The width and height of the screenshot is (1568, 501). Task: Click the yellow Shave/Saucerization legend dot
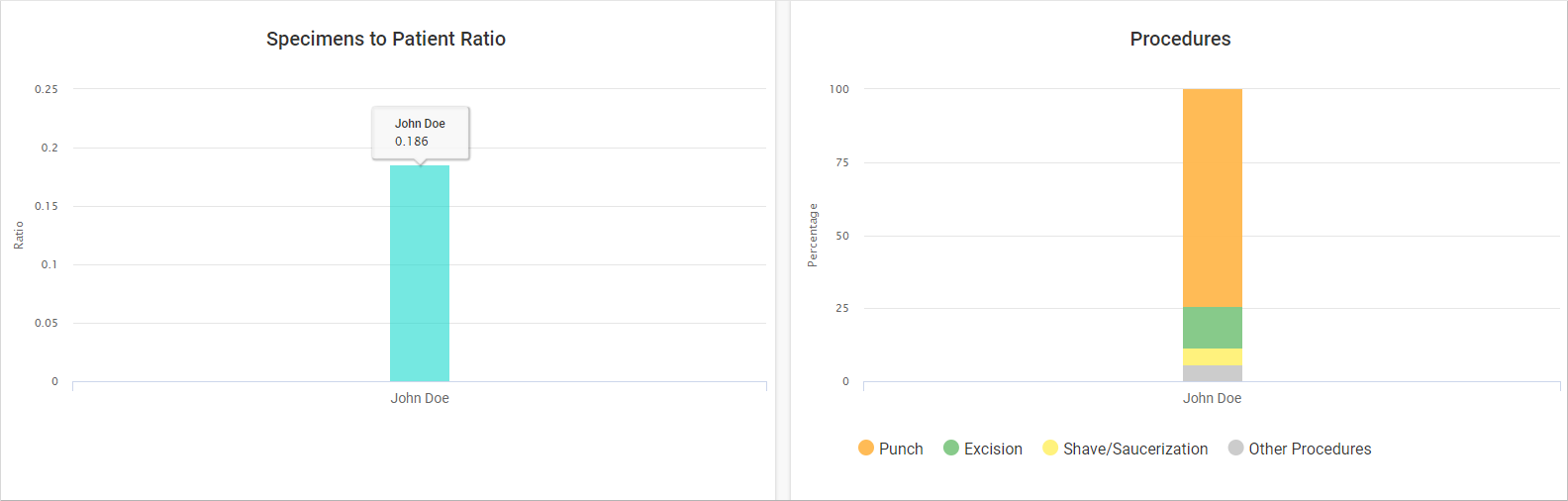pyautogui.click(x=1050, y=448)
